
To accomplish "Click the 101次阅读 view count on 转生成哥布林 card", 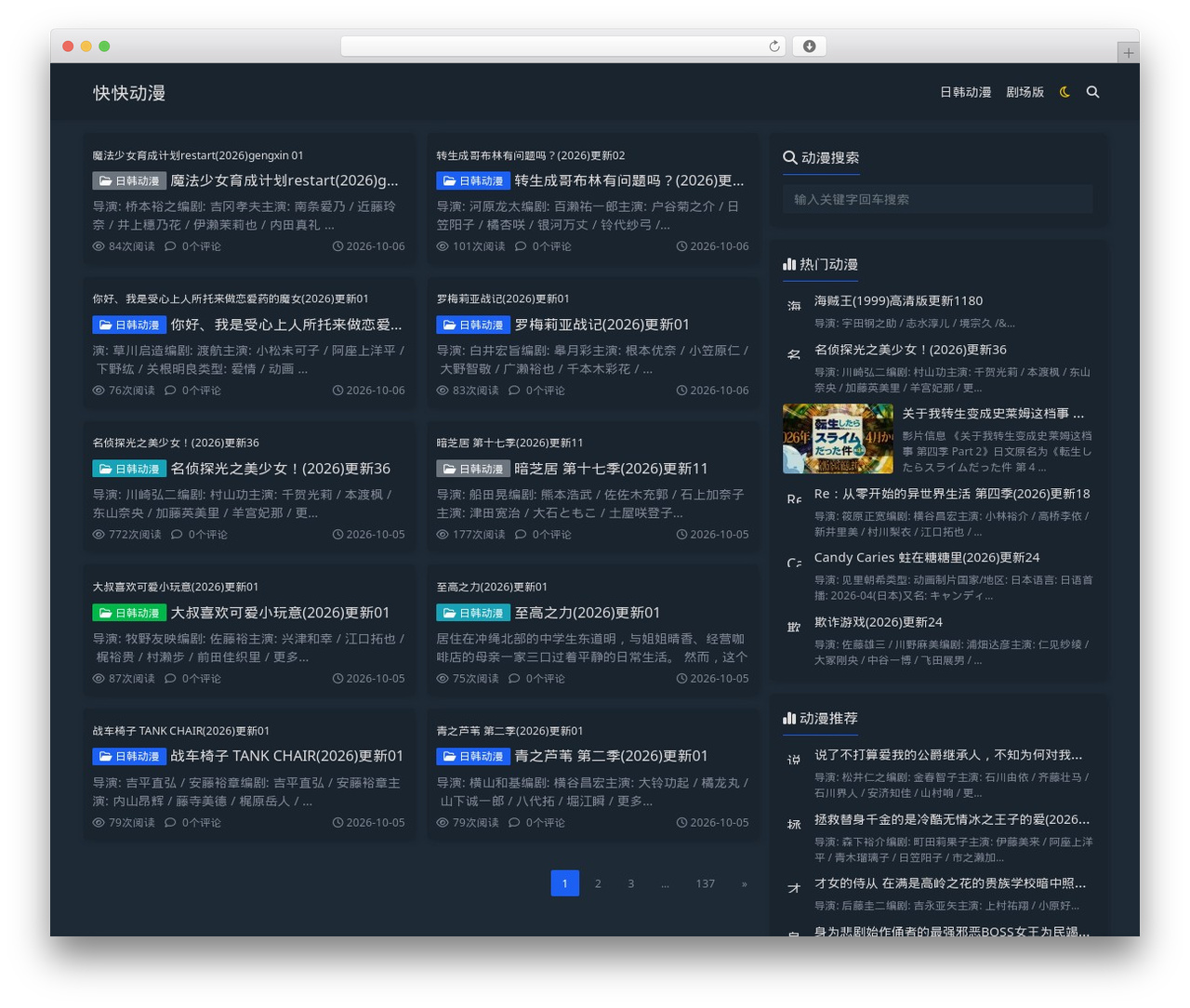I will pos(470,246).
